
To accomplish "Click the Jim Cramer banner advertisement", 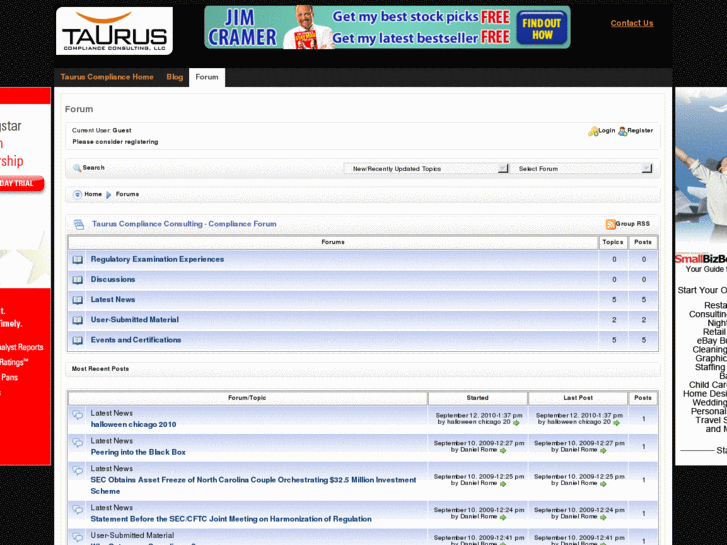I will pyautogui.click(x=388, y=27).
